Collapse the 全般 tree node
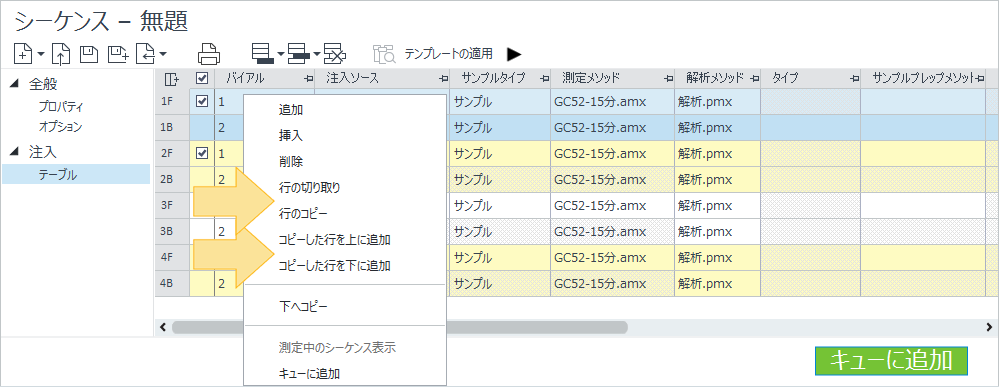This screenshot has width=999, height=387. 15,84
